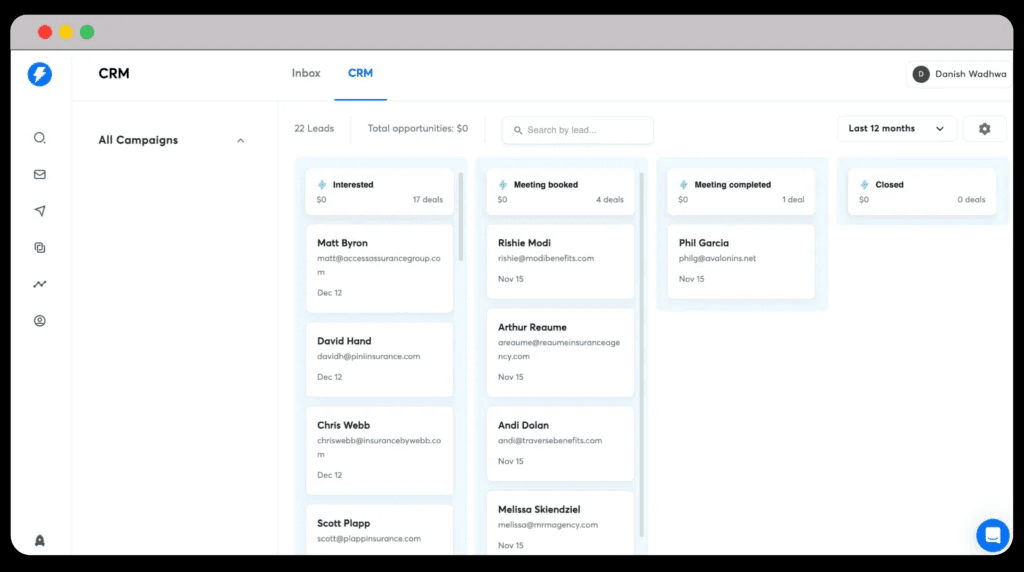This screenshot has height=572, width=1024.
Task: Open the Rishie Modi lead card
Action: [560, 261]
